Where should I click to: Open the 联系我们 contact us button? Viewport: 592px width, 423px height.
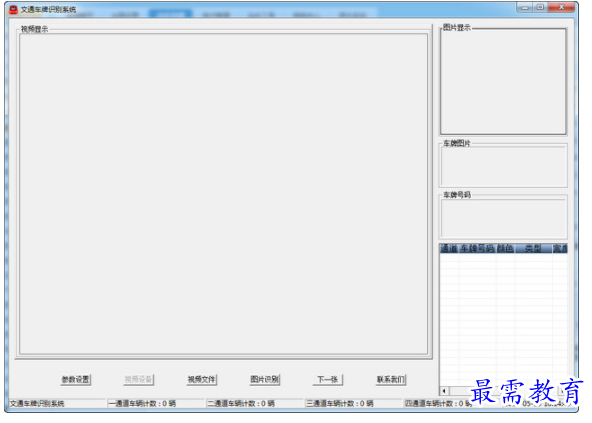[x=391, y=379]
